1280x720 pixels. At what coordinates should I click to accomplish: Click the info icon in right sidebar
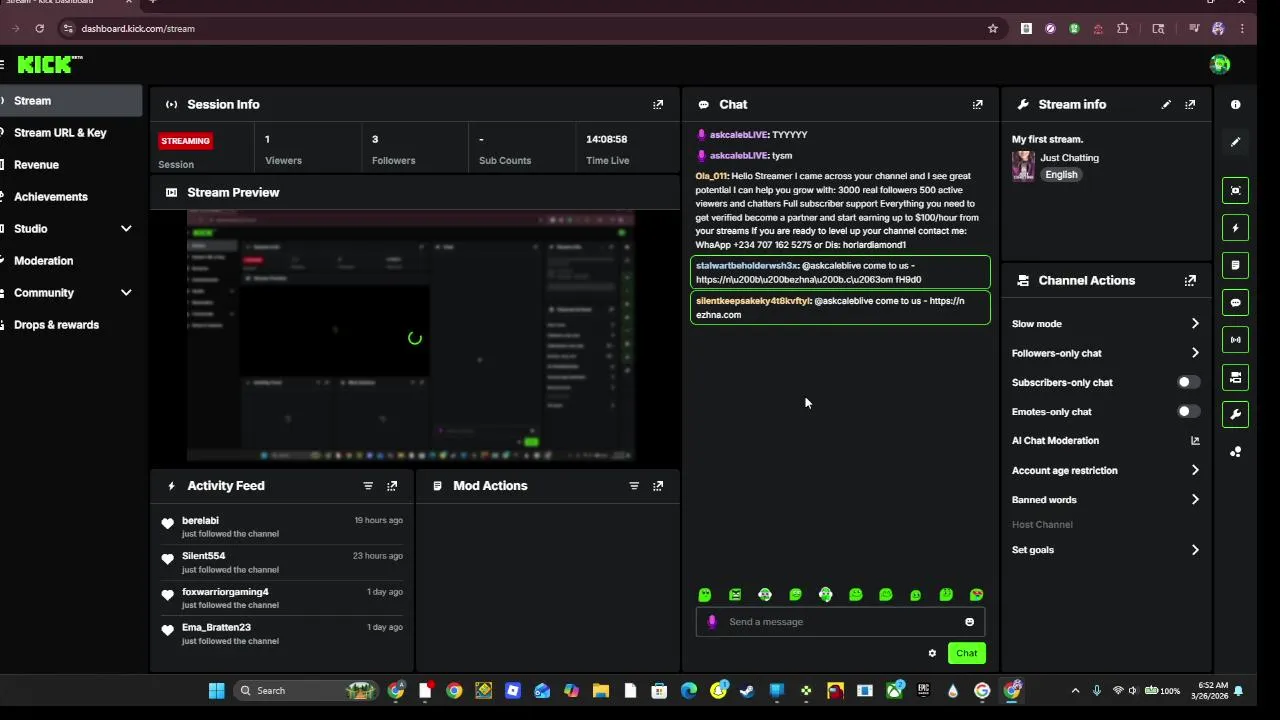click(1236, 104)
